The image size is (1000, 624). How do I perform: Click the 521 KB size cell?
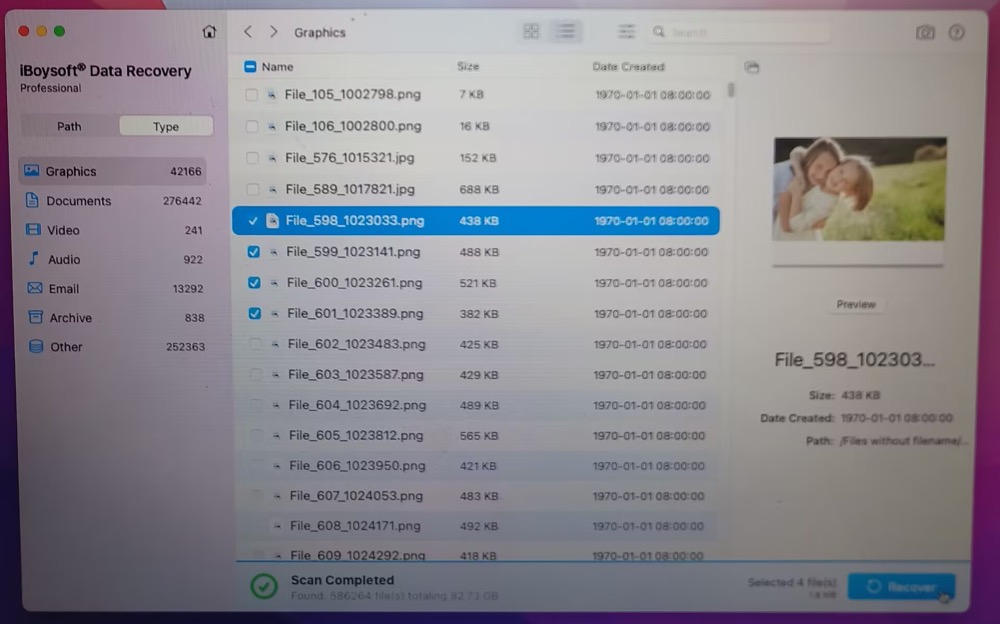[x=478, y=283]
